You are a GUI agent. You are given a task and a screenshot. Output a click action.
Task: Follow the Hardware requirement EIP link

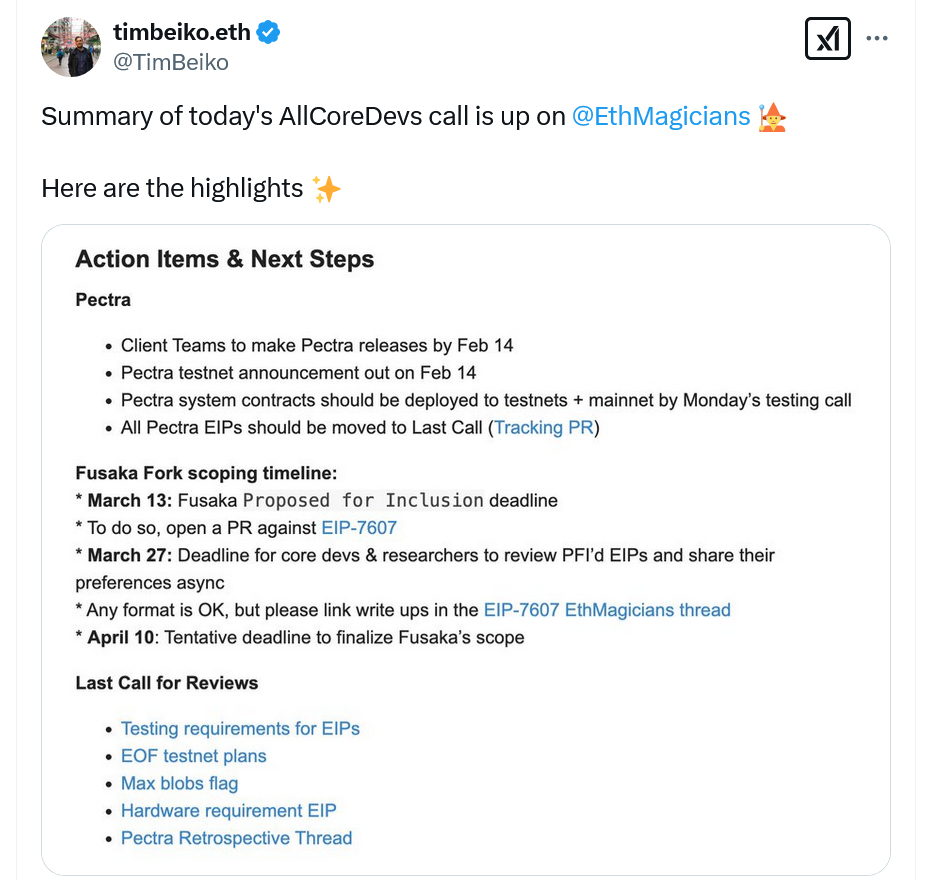coord(229,811)
